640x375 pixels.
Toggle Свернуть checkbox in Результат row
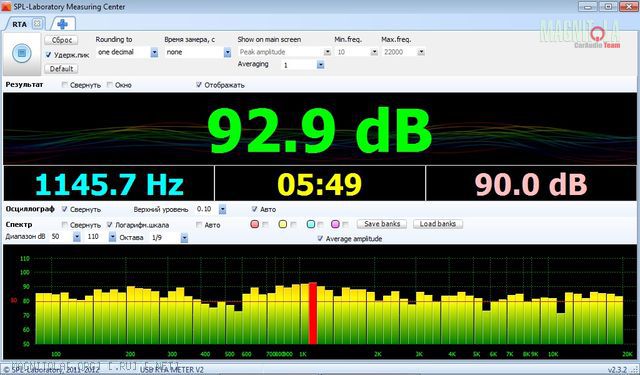point(64,85)
